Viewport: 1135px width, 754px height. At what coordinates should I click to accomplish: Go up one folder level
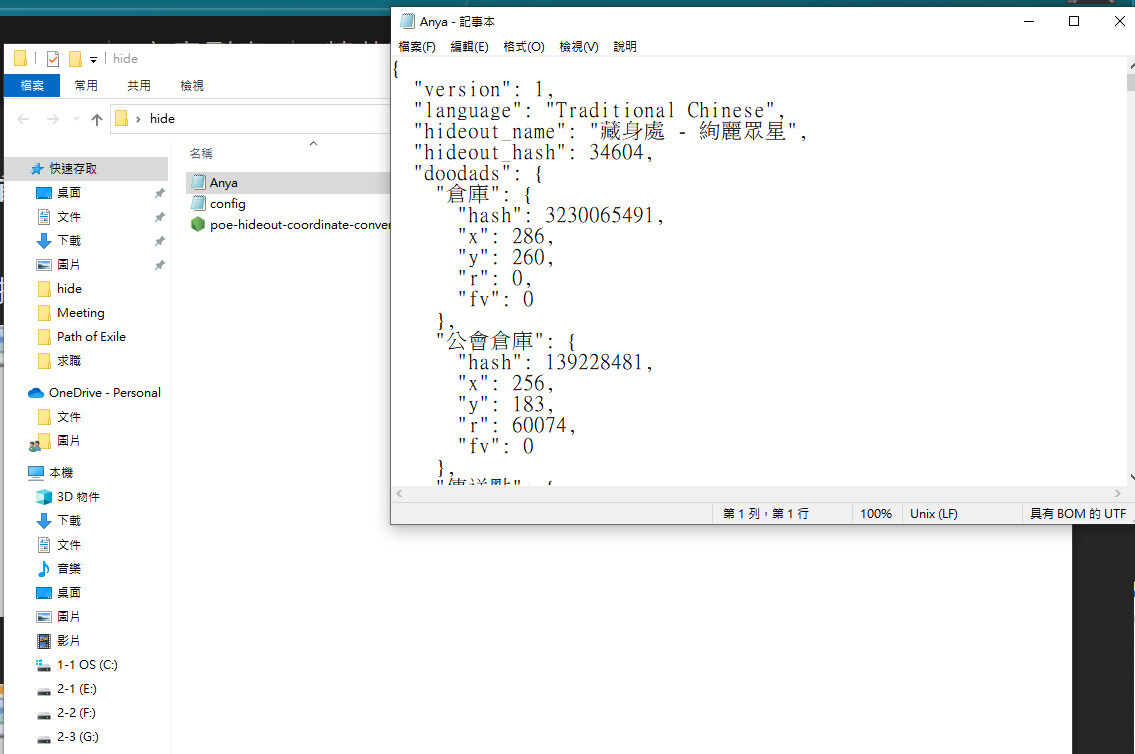[x=96, y=119]
